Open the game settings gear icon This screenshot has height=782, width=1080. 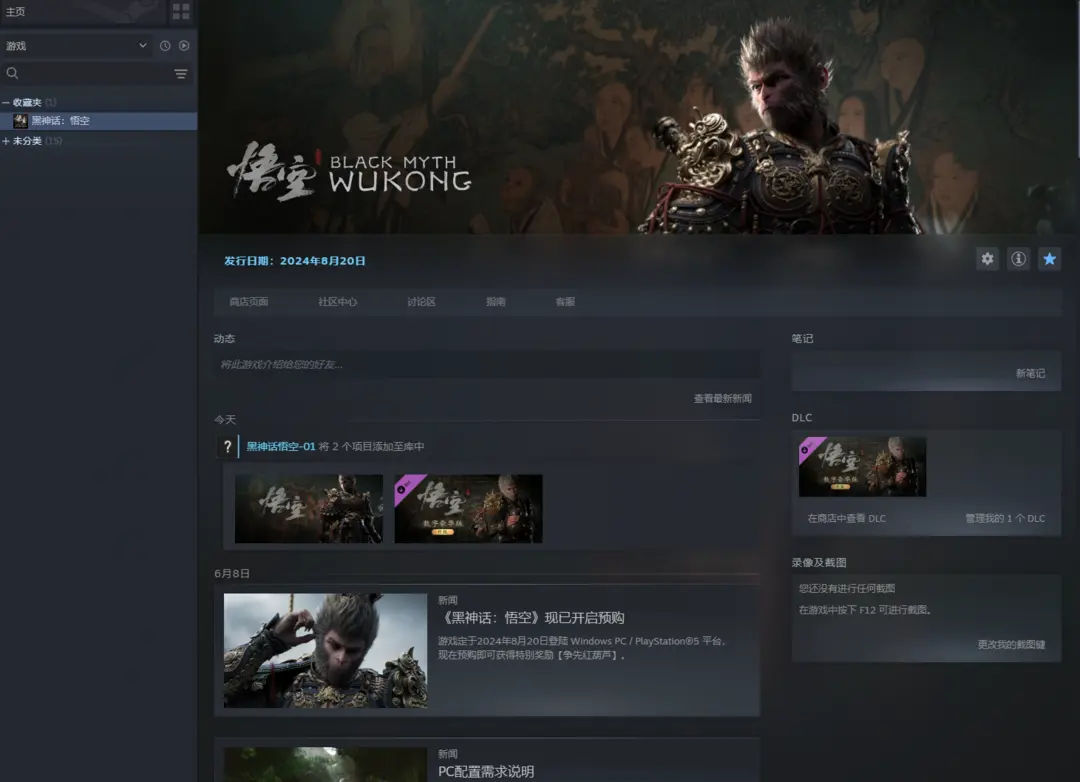click(x=987, y=259)
